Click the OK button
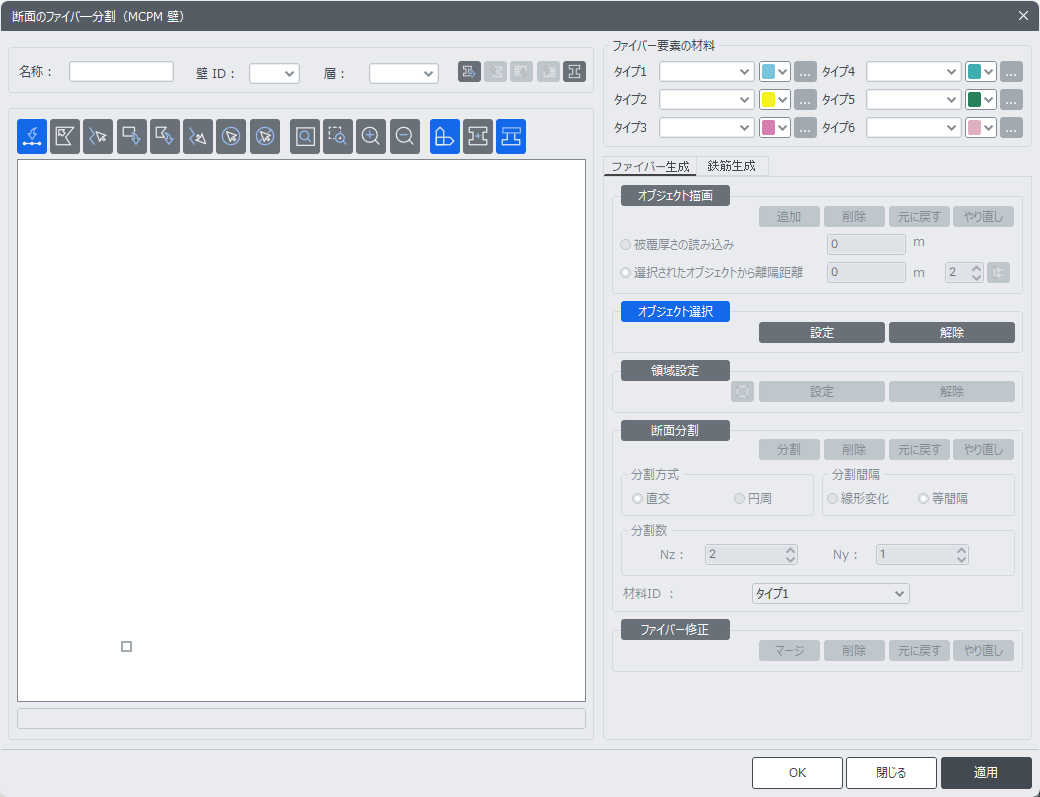 pyautogui.click(x=797, y=773)
